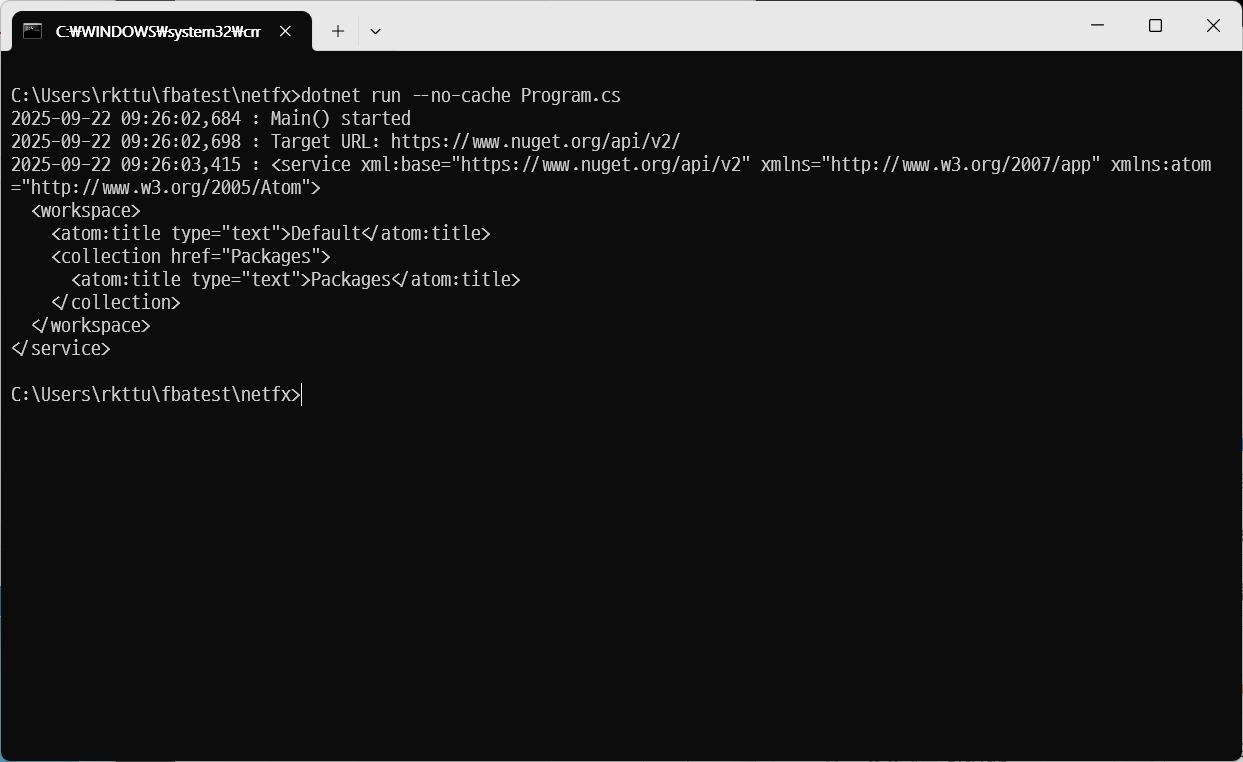Click the collection href="Packages" line

[190, 257]
